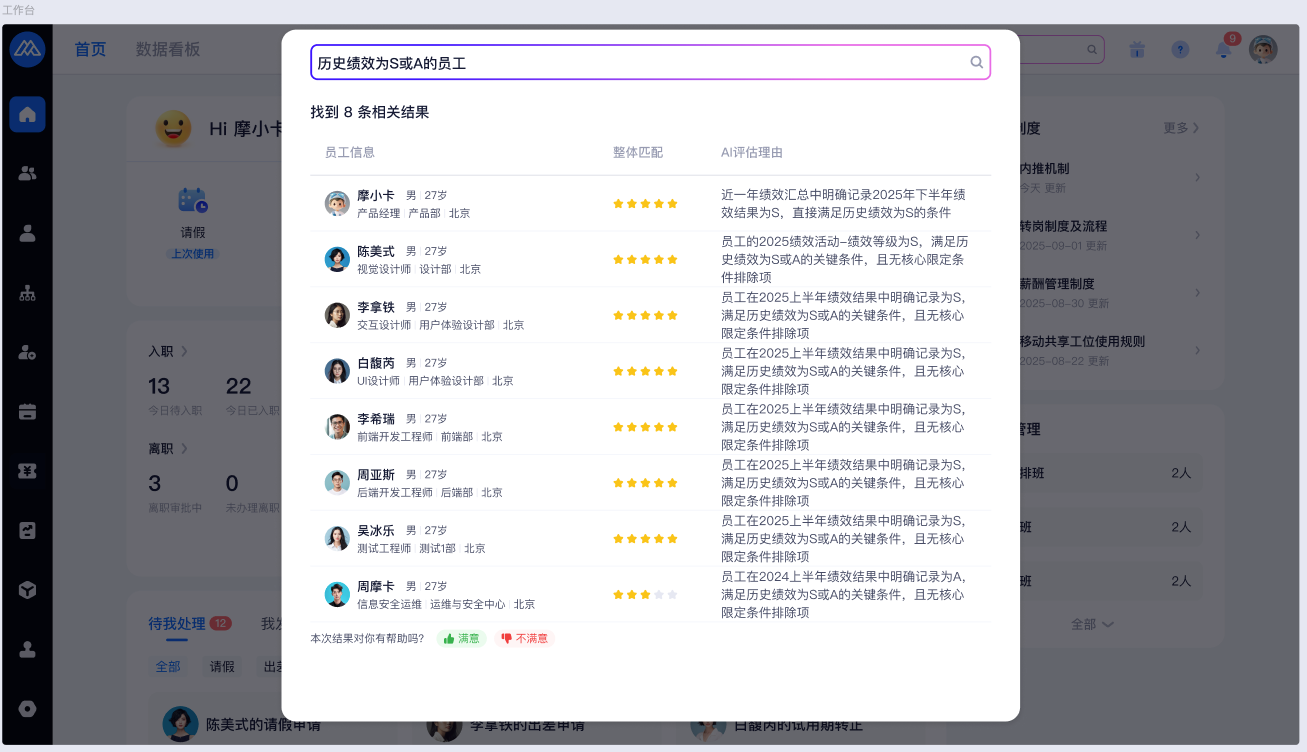
Task: Click the 不满意 thumbs-down feedback button
Action: pyautogui.click(x=525, y=638)
